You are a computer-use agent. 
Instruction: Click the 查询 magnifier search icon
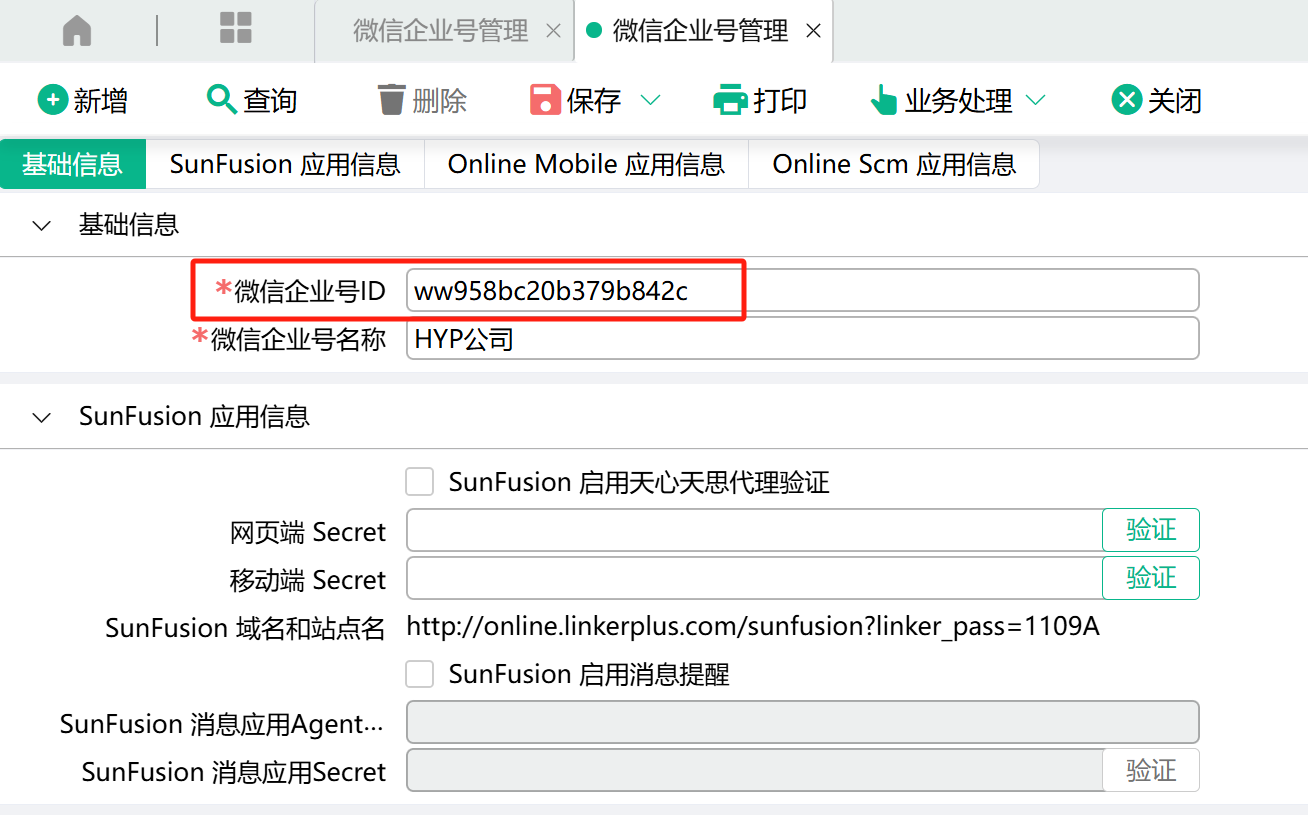(x=220, y=99)
